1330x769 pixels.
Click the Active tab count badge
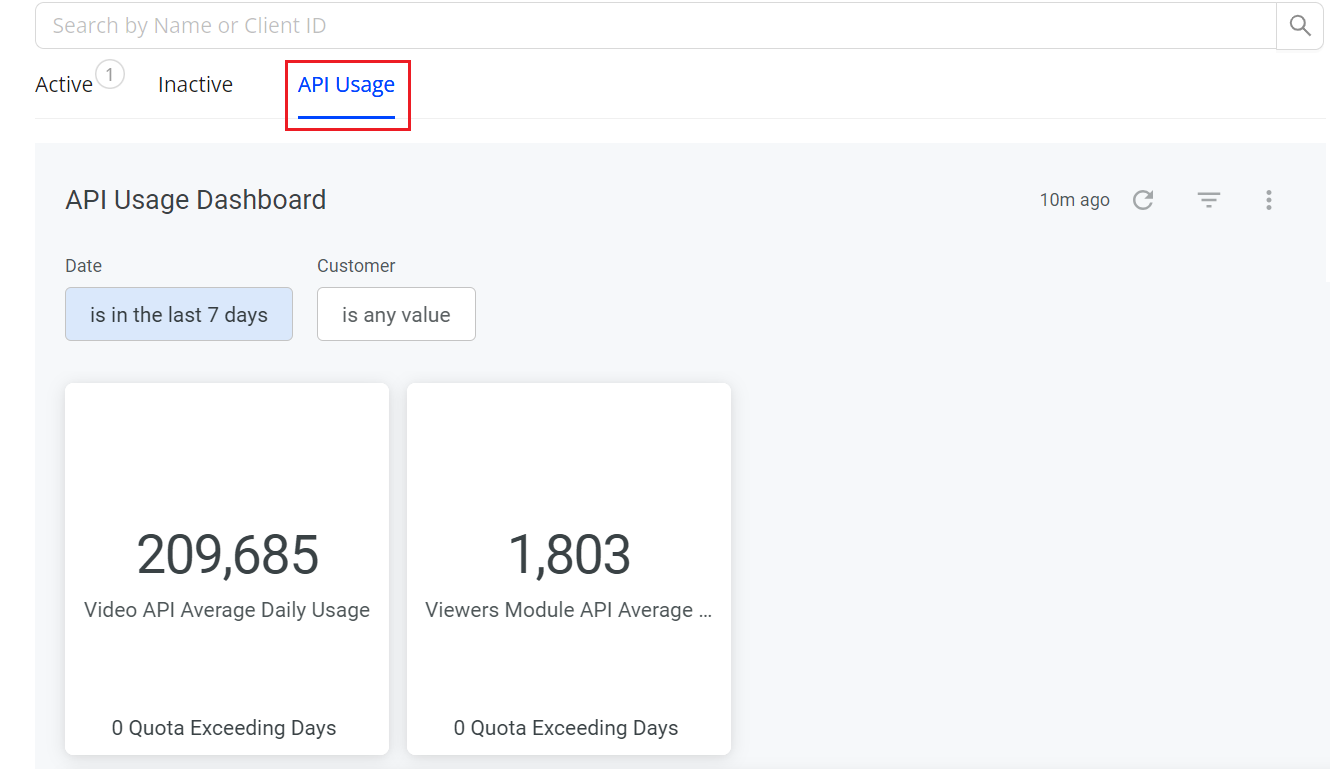110,74
